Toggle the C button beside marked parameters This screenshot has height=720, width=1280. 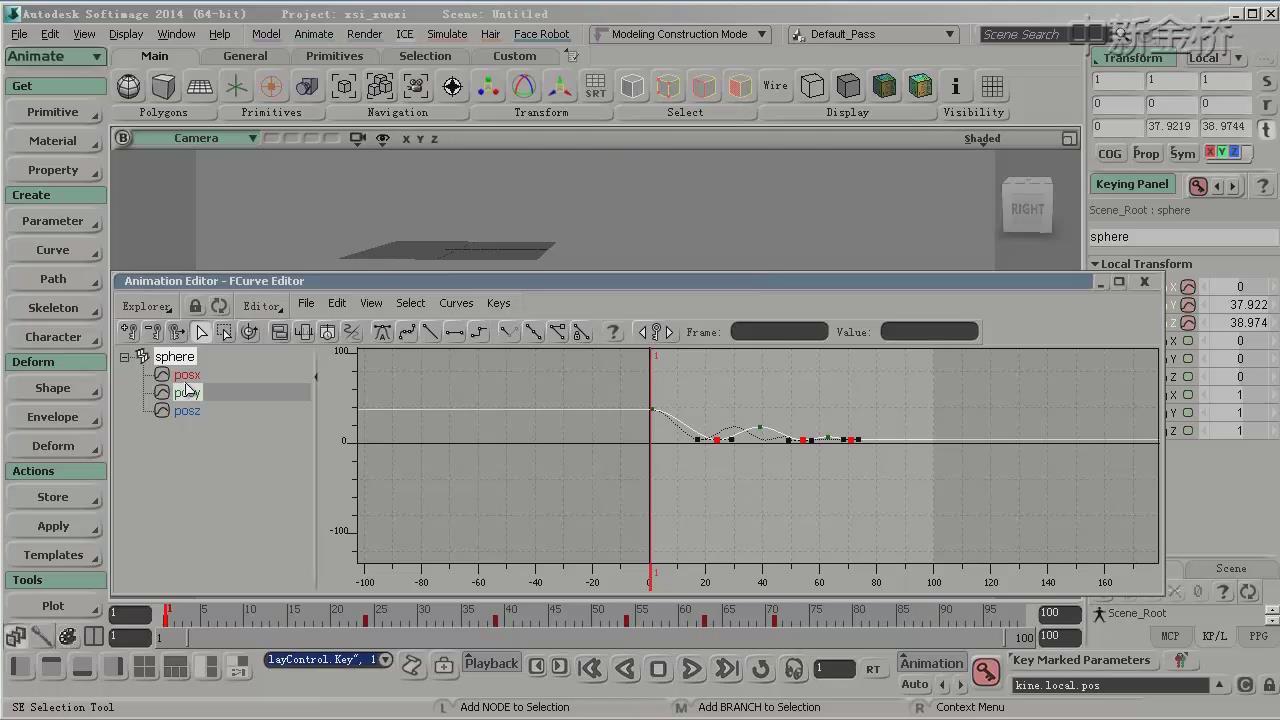[1245, 685]
